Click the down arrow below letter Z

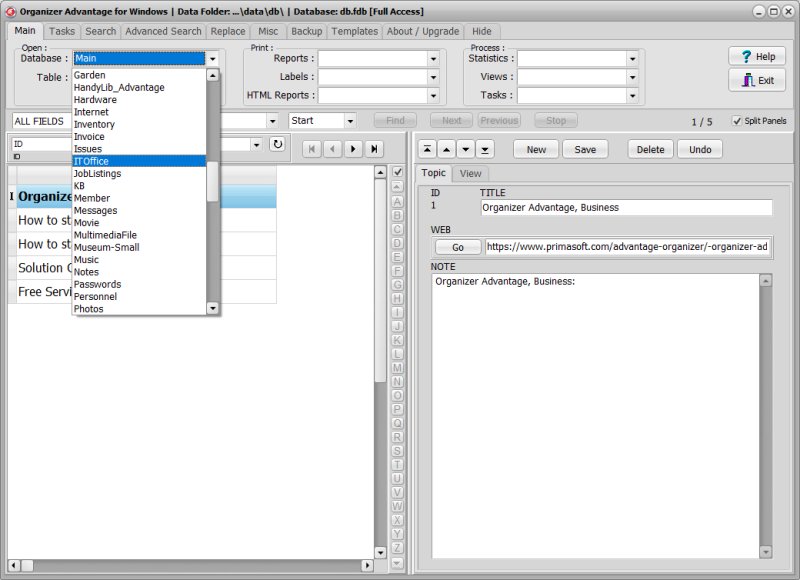(397, 563)
